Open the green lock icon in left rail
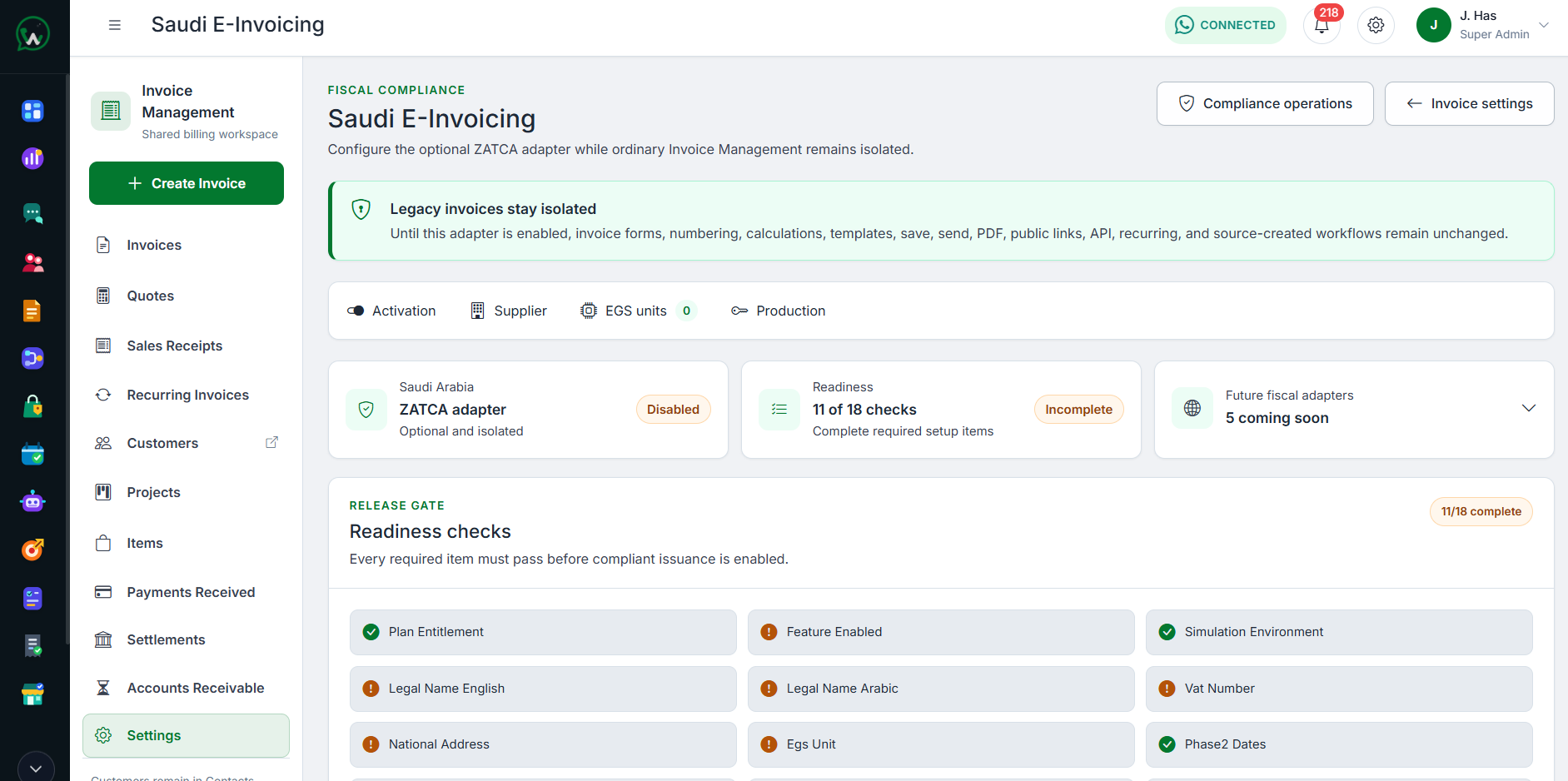The width and height of the screenshot is (1568, 781). tap(32, 406)
